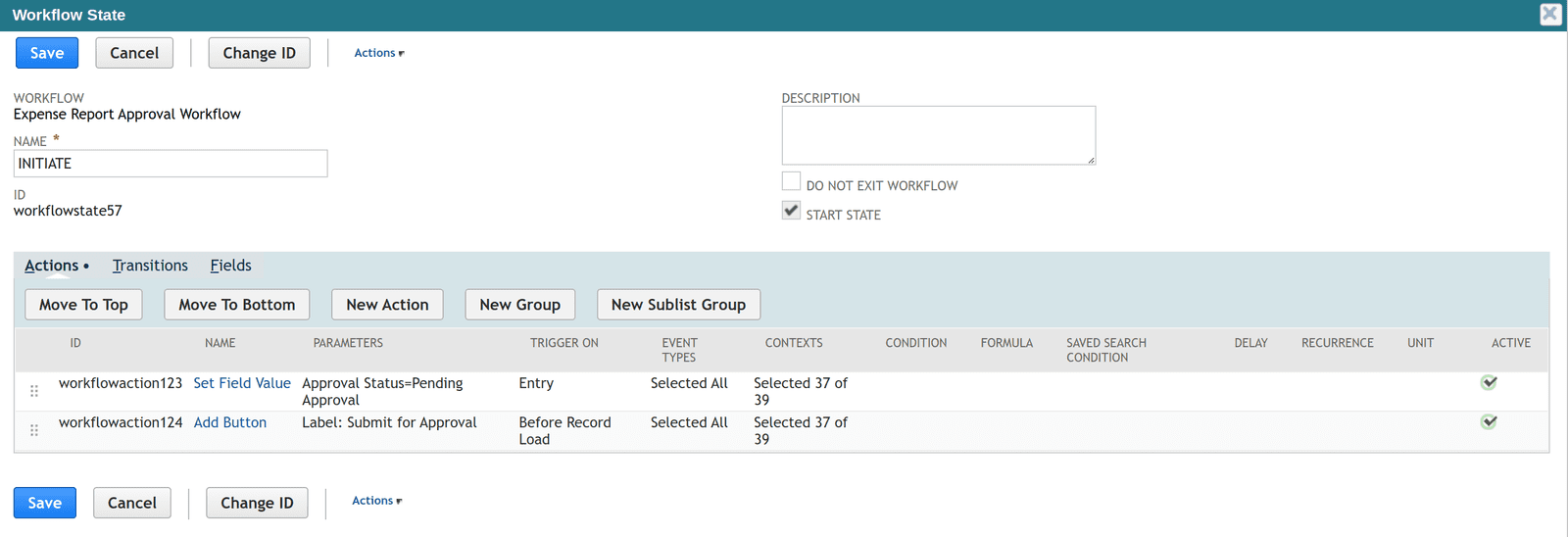Click Move To Top button

[x=83, y=305]
